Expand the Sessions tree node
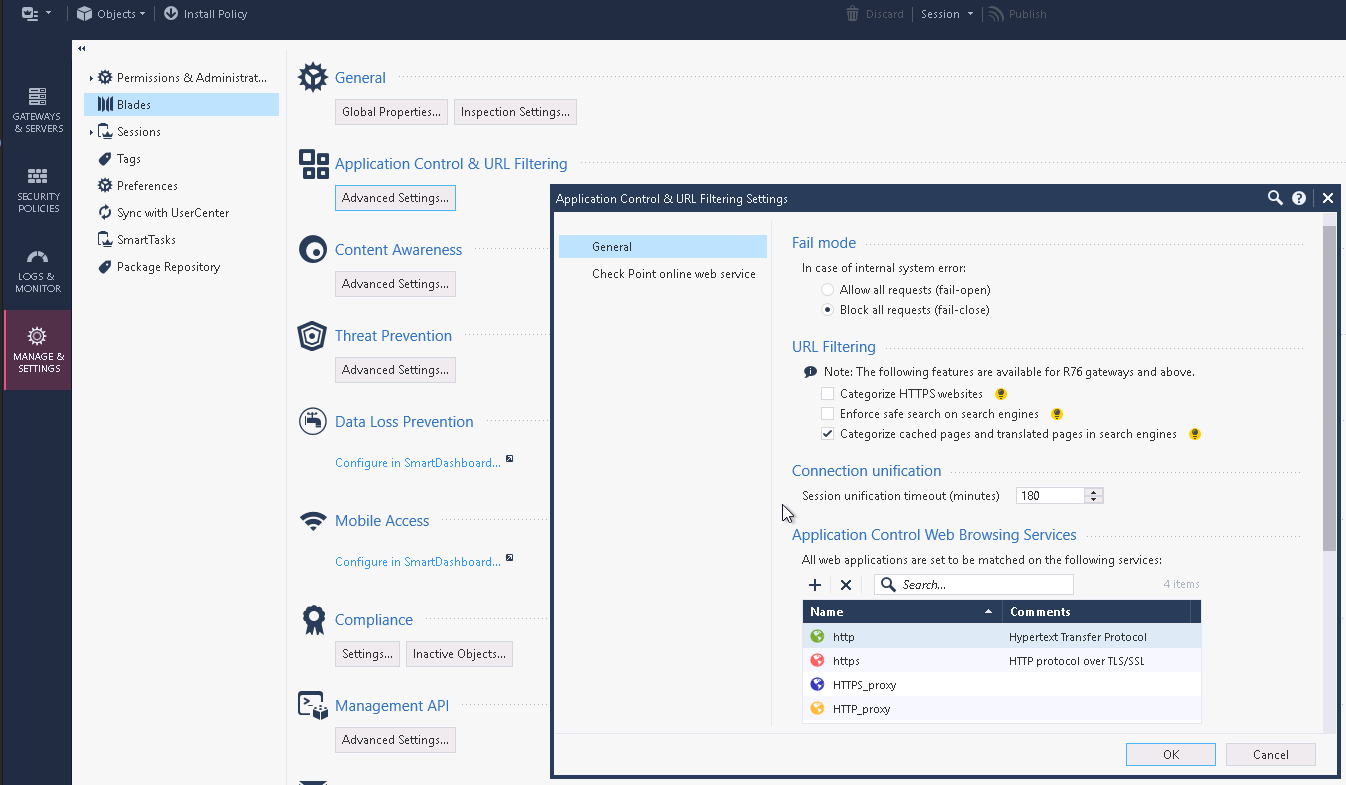 click(91, 132)
